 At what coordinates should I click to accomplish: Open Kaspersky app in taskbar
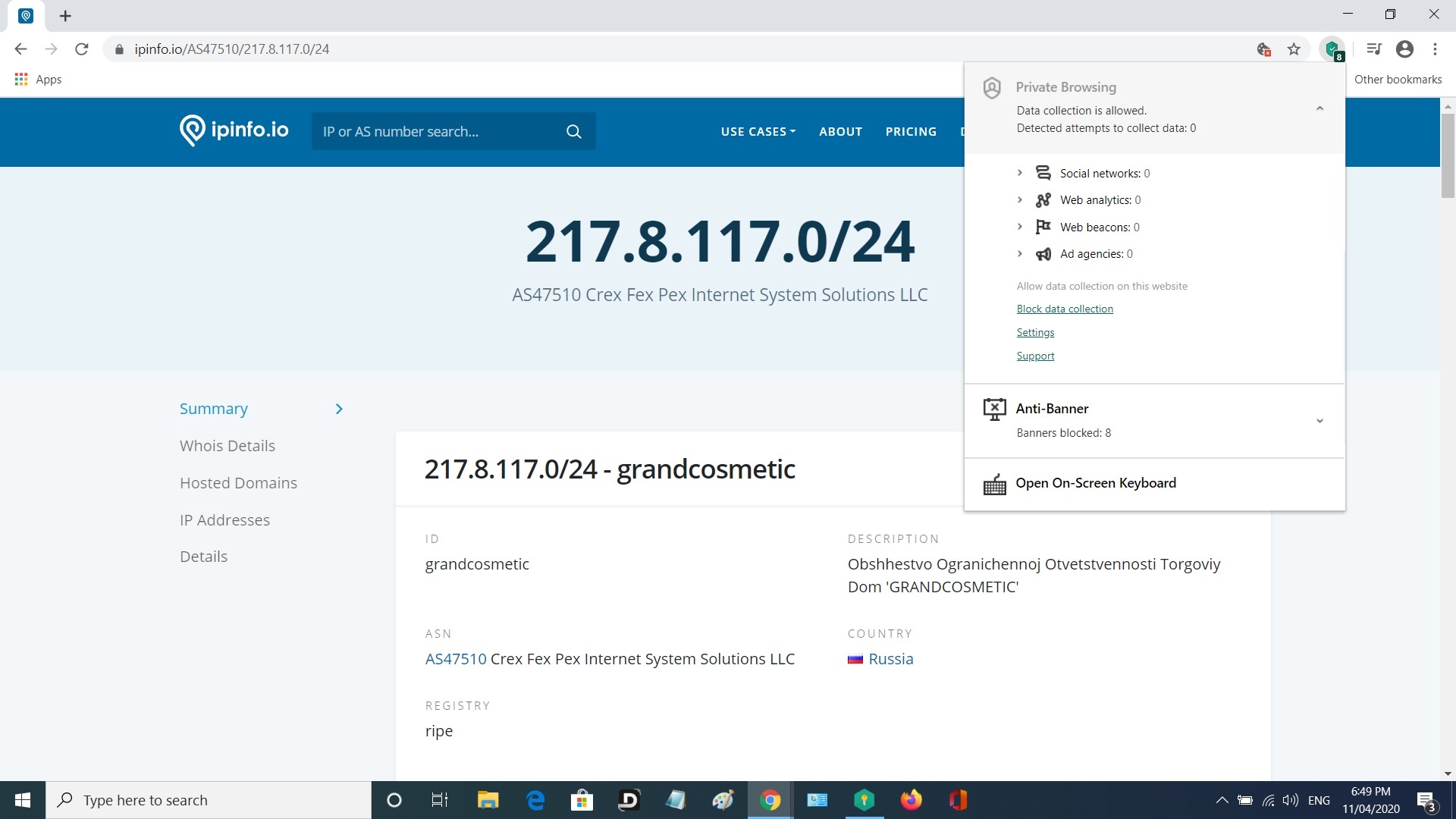pos(864,800)
